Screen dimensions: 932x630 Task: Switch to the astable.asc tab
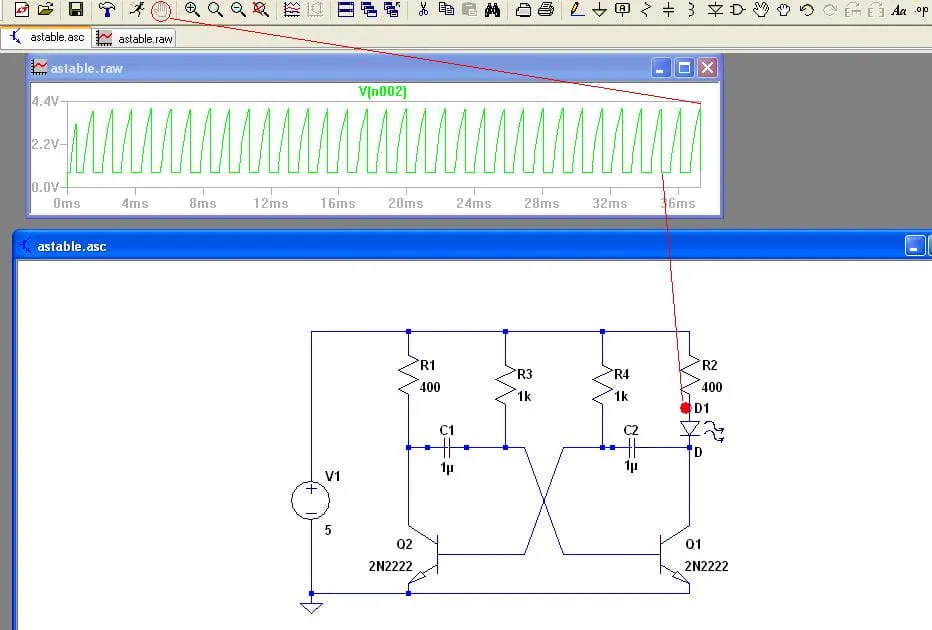click(48, 38)
